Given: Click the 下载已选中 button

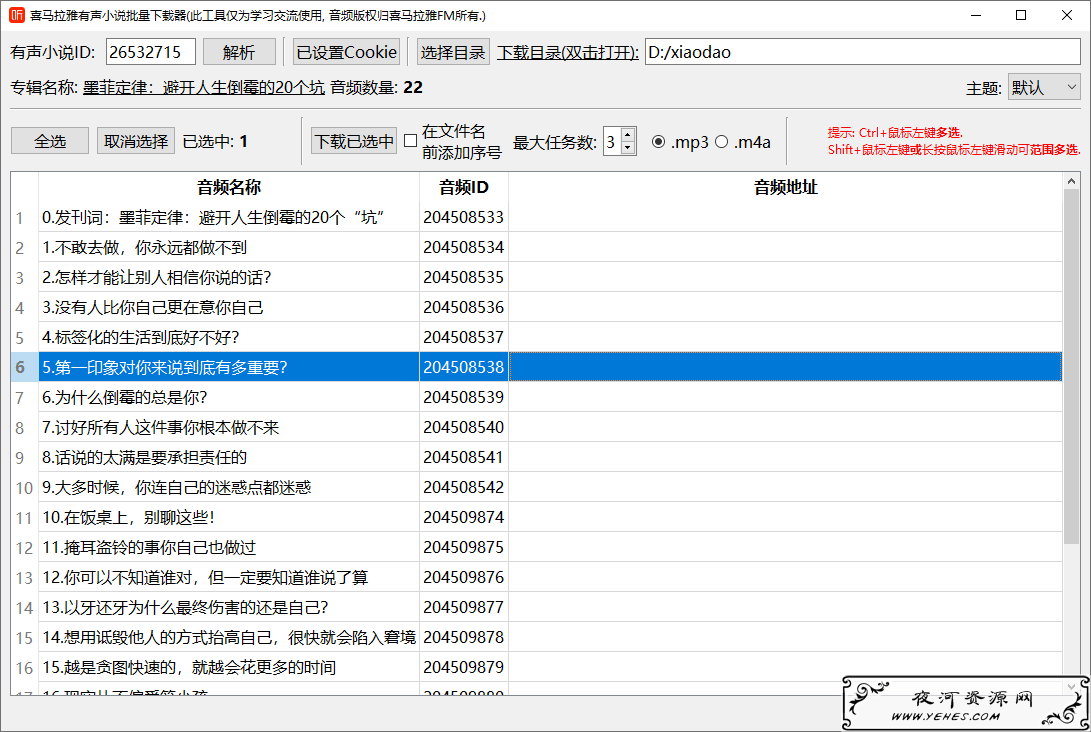Looking at the screenshot, I should [353, 141].
